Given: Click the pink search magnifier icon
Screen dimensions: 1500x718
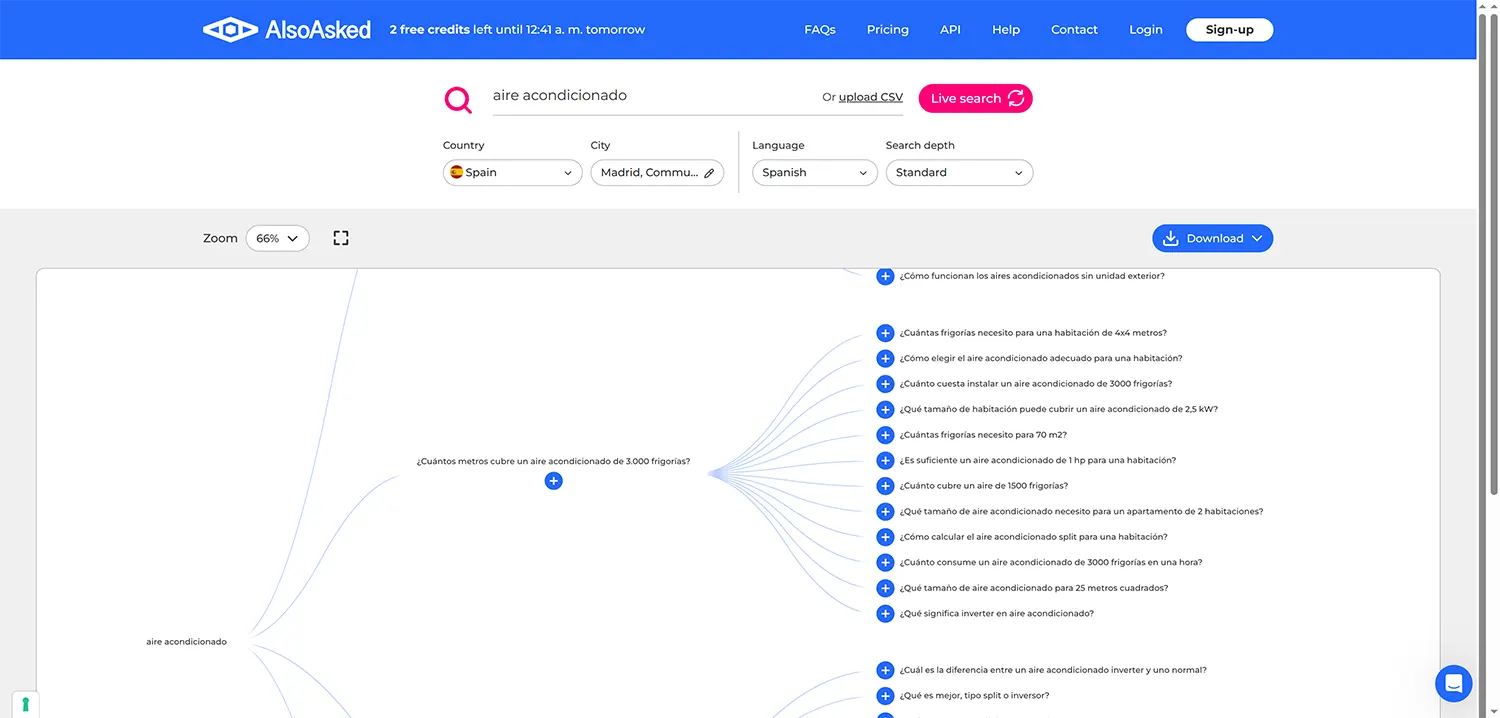Looking at the screenshot, I should pos(458,99).
